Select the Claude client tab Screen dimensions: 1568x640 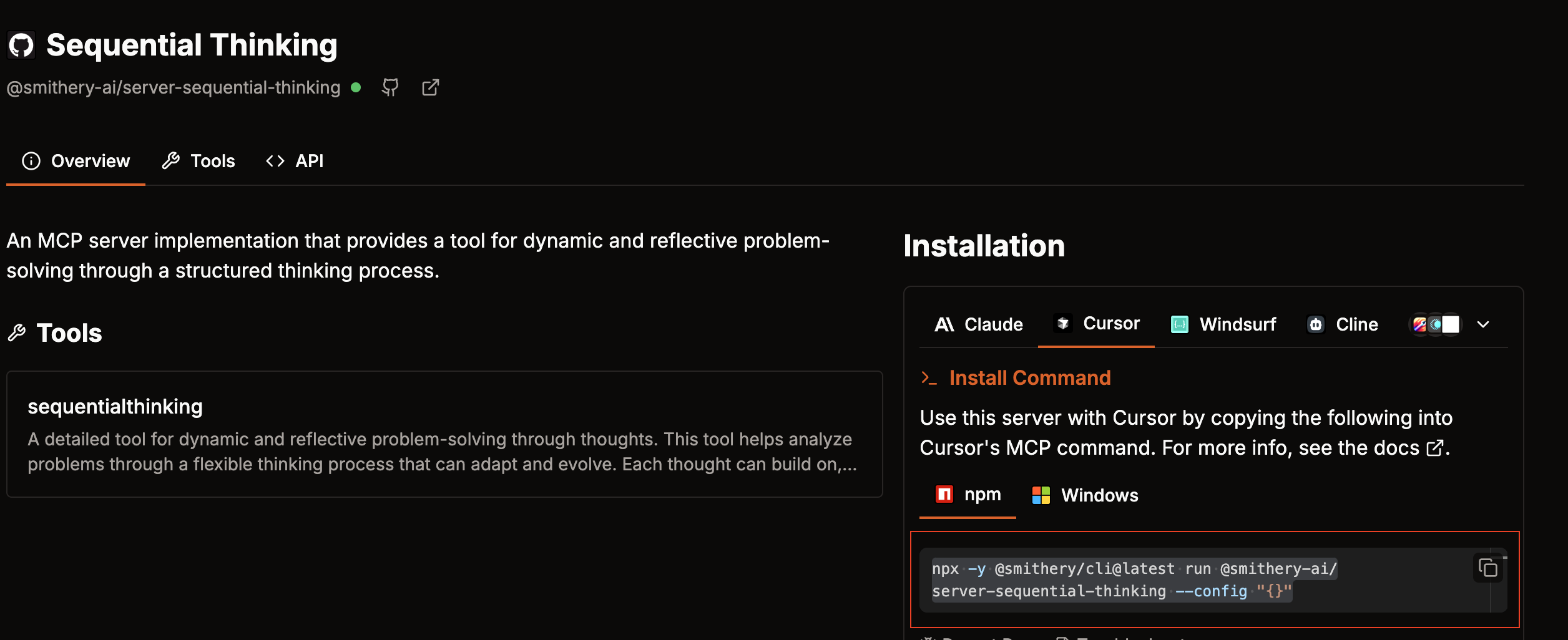pos(978,324)
